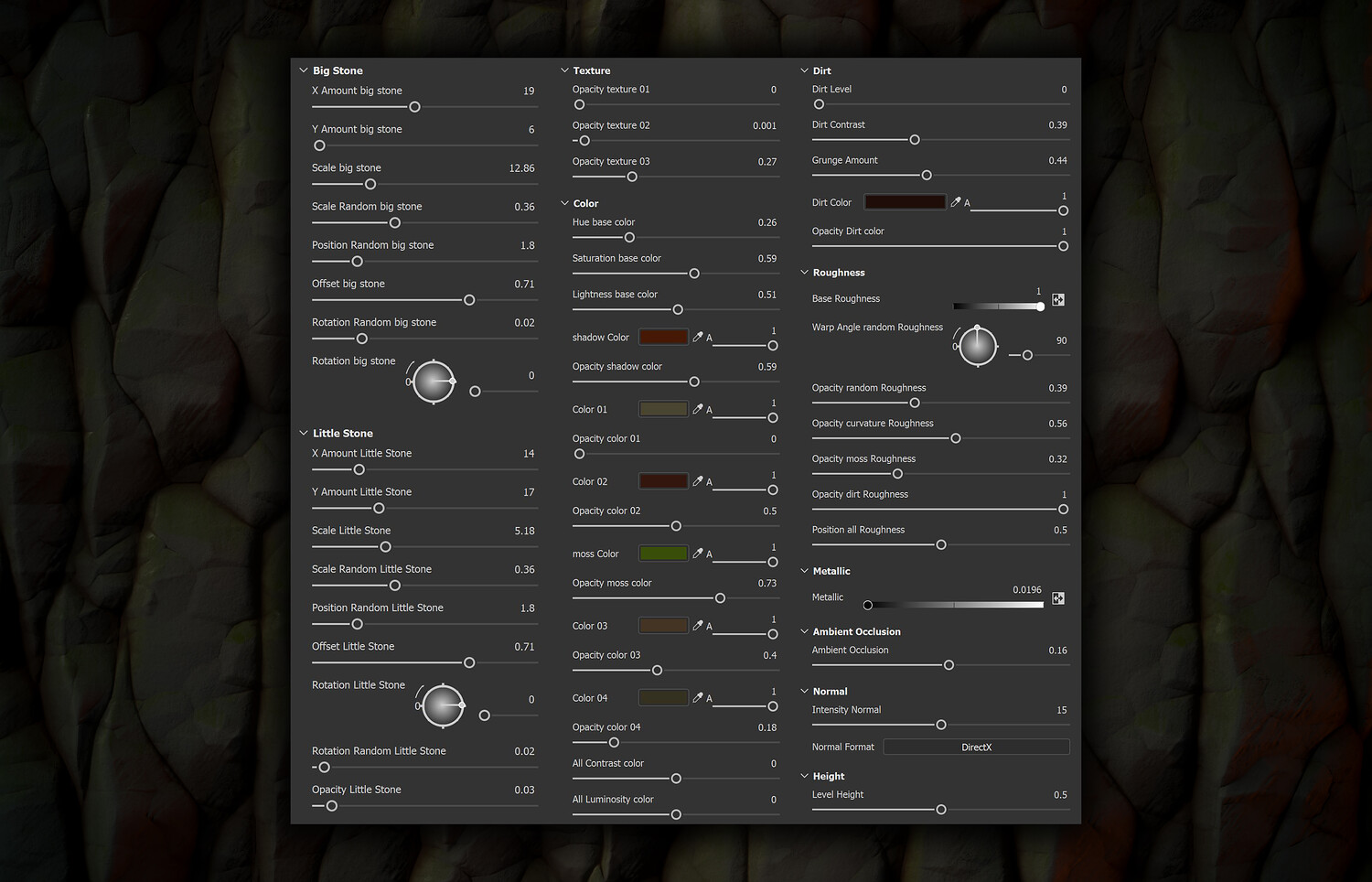Collapse the Little Stone section

click(304, 433)
